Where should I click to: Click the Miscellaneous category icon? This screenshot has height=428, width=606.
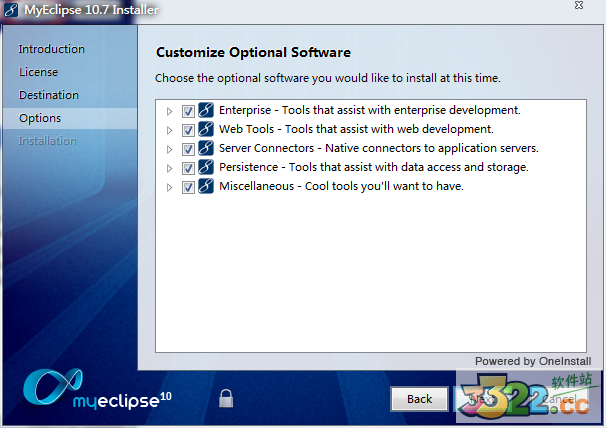206,187
